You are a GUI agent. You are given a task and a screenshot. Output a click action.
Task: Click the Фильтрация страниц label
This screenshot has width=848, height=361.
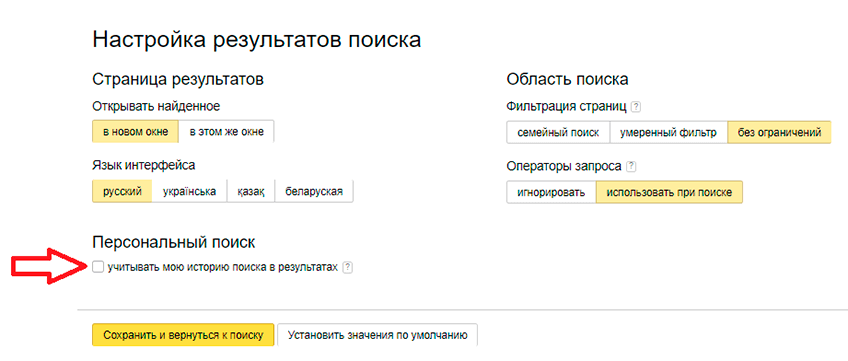[x=567, y=106]
